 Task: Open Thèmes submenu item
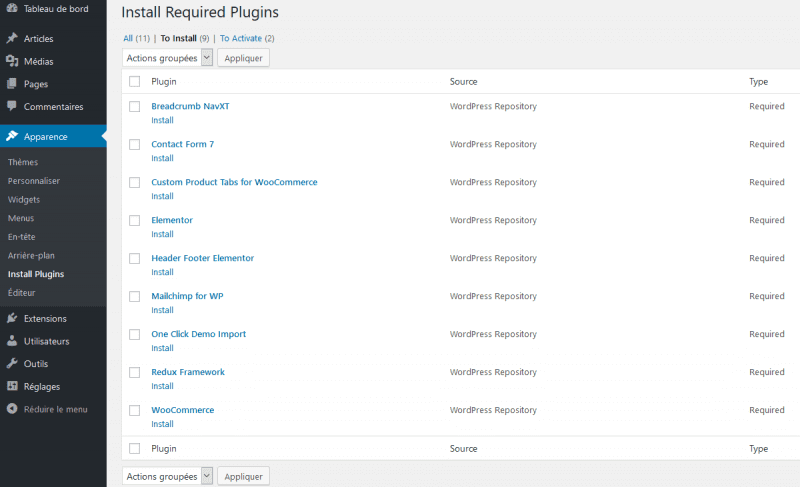23,162
